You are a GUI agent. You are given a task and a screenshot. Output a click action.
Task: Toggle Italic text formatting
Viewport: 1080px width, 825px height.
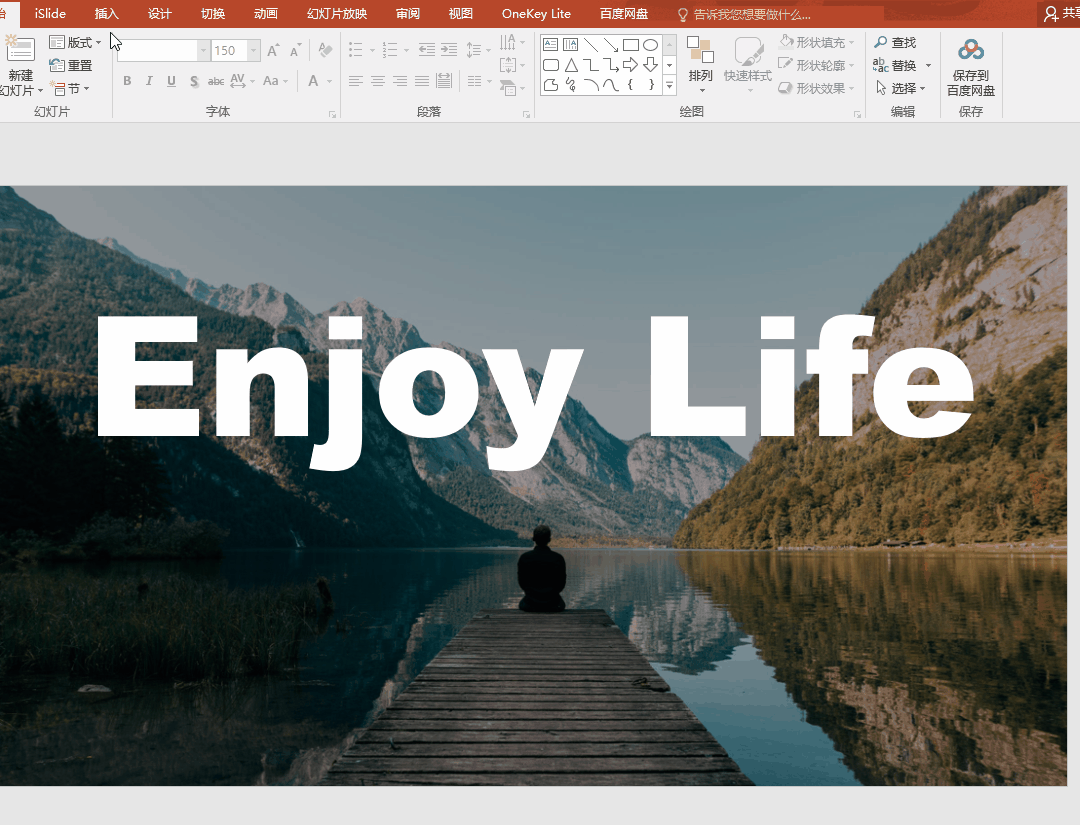point(149,81)
